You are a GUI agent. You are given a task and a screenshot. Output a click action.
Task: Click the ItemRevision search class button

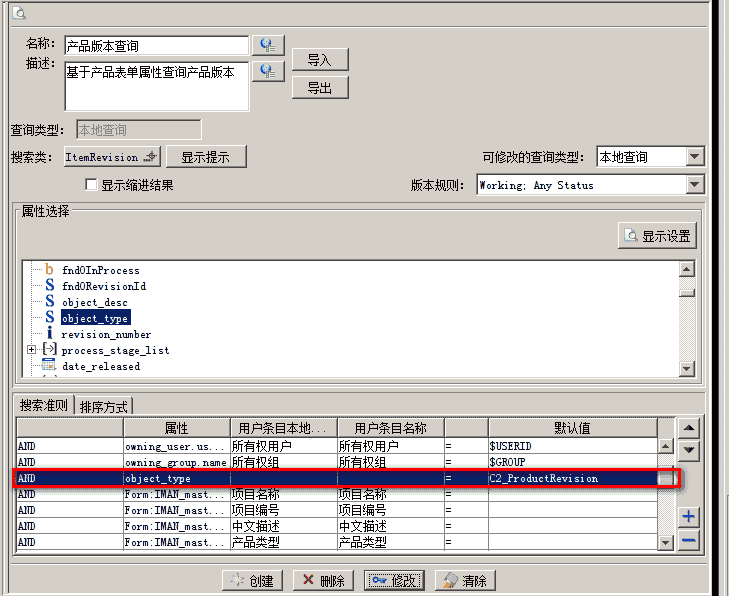(112, 157)
